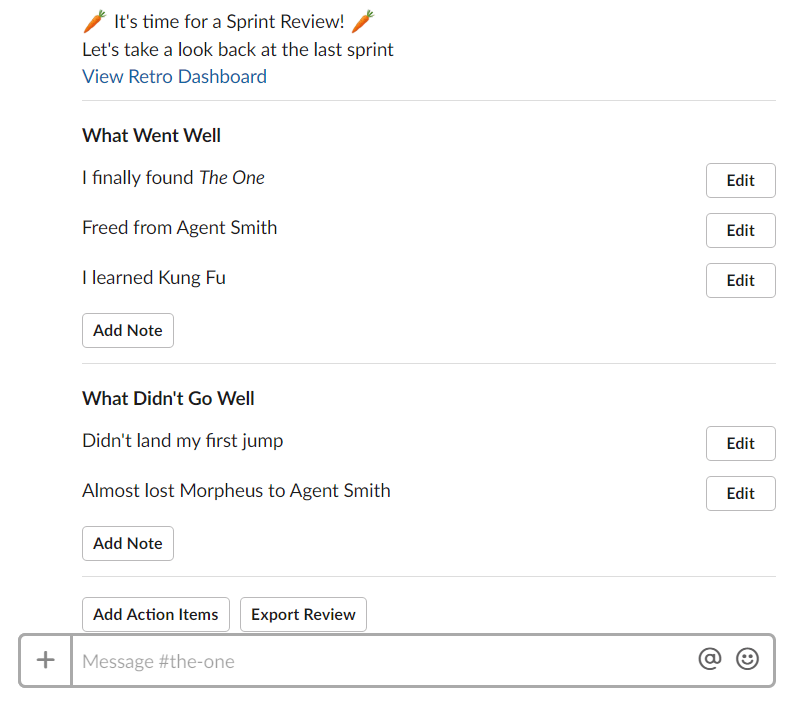Click the 'What Went Well' section heading

(152, 135)
